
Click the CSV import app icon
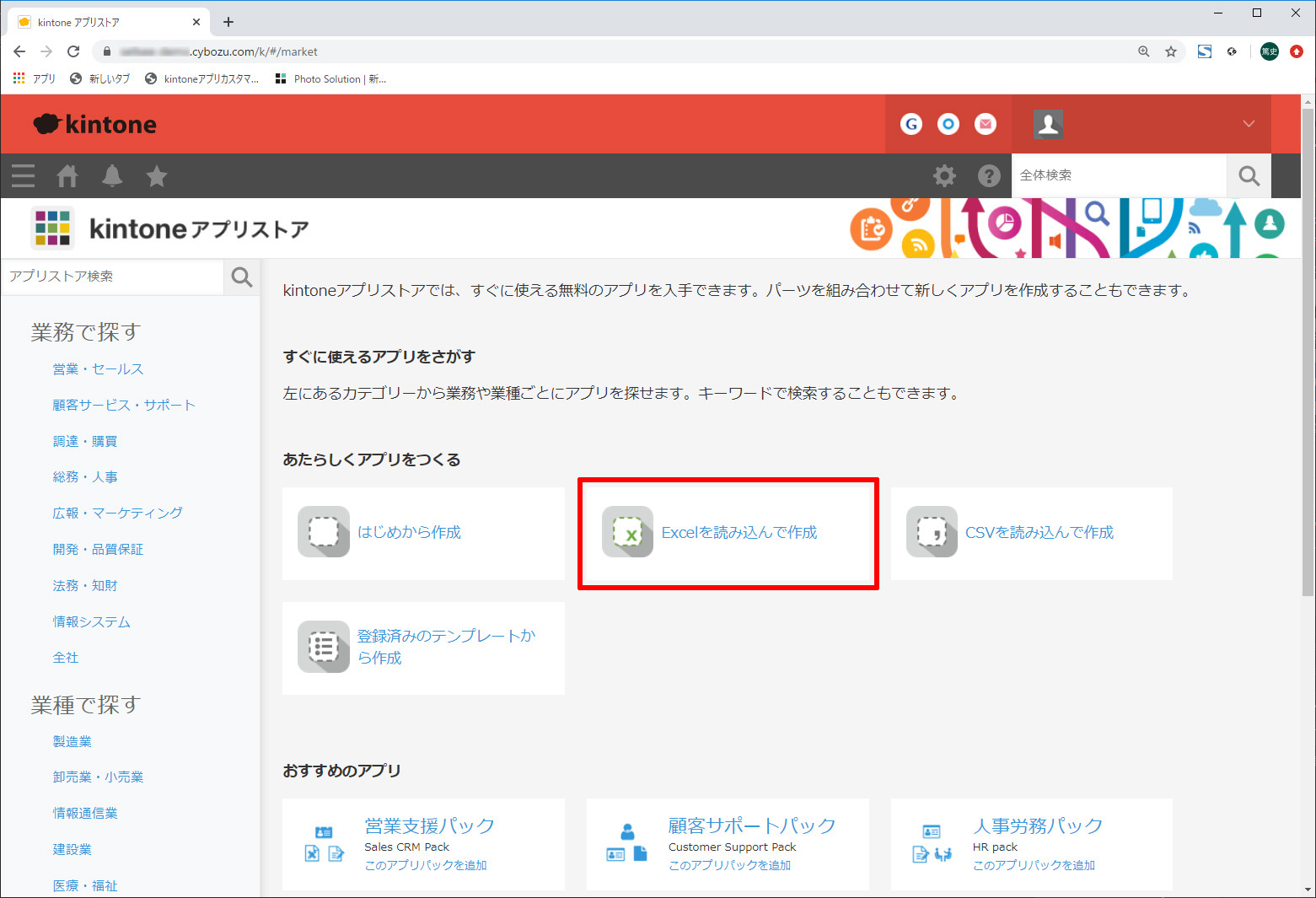coord(932,532)
